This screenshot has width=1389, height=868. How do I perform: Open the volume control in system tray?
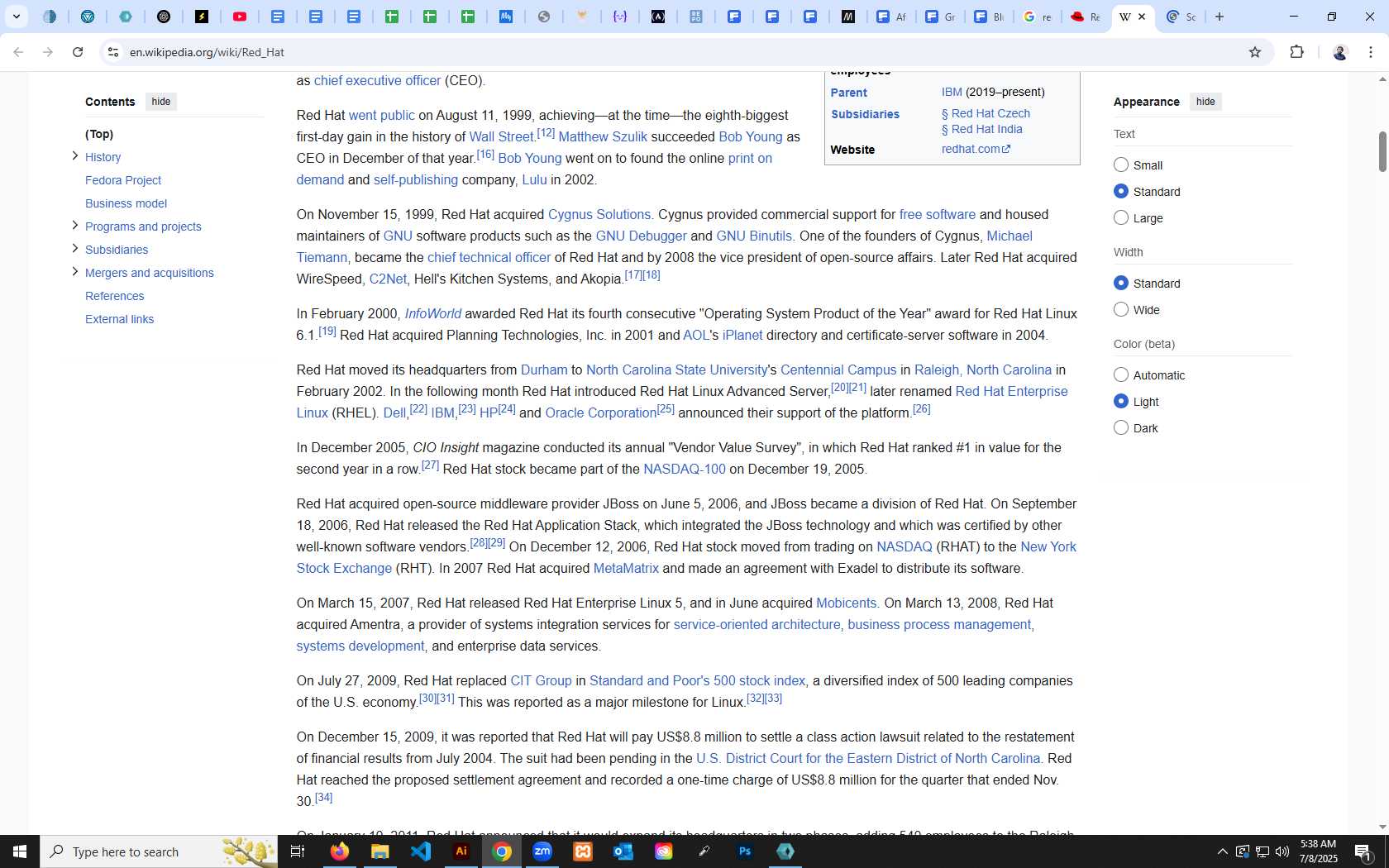click(1282, 851)
